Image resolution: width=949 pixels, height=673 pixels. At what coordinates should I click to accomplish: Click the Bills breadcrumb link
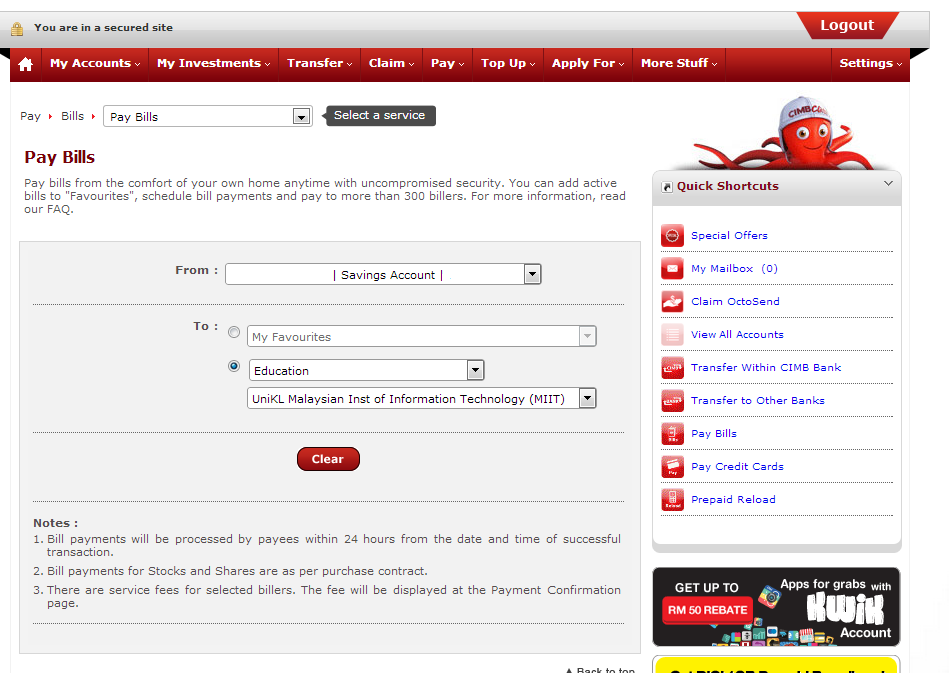pos(73,116)
